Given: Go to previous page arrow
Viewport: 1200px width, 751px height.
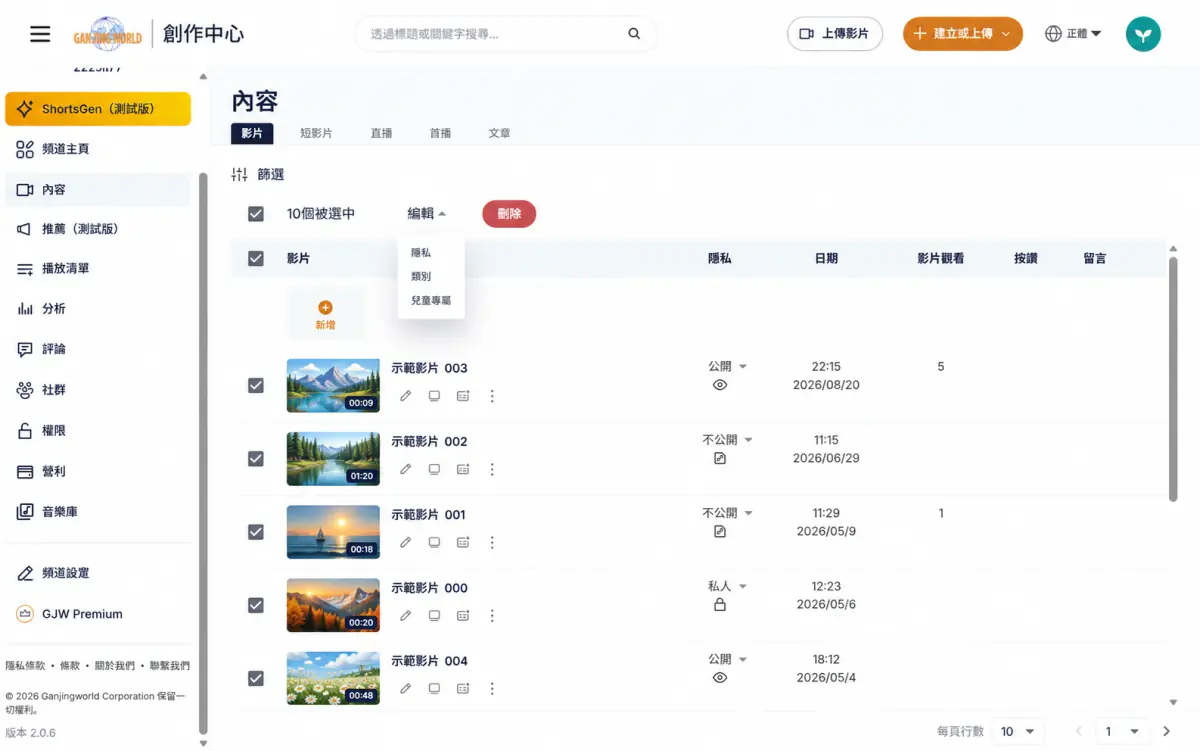Looking at the screenshot, I should (1079, 732).
